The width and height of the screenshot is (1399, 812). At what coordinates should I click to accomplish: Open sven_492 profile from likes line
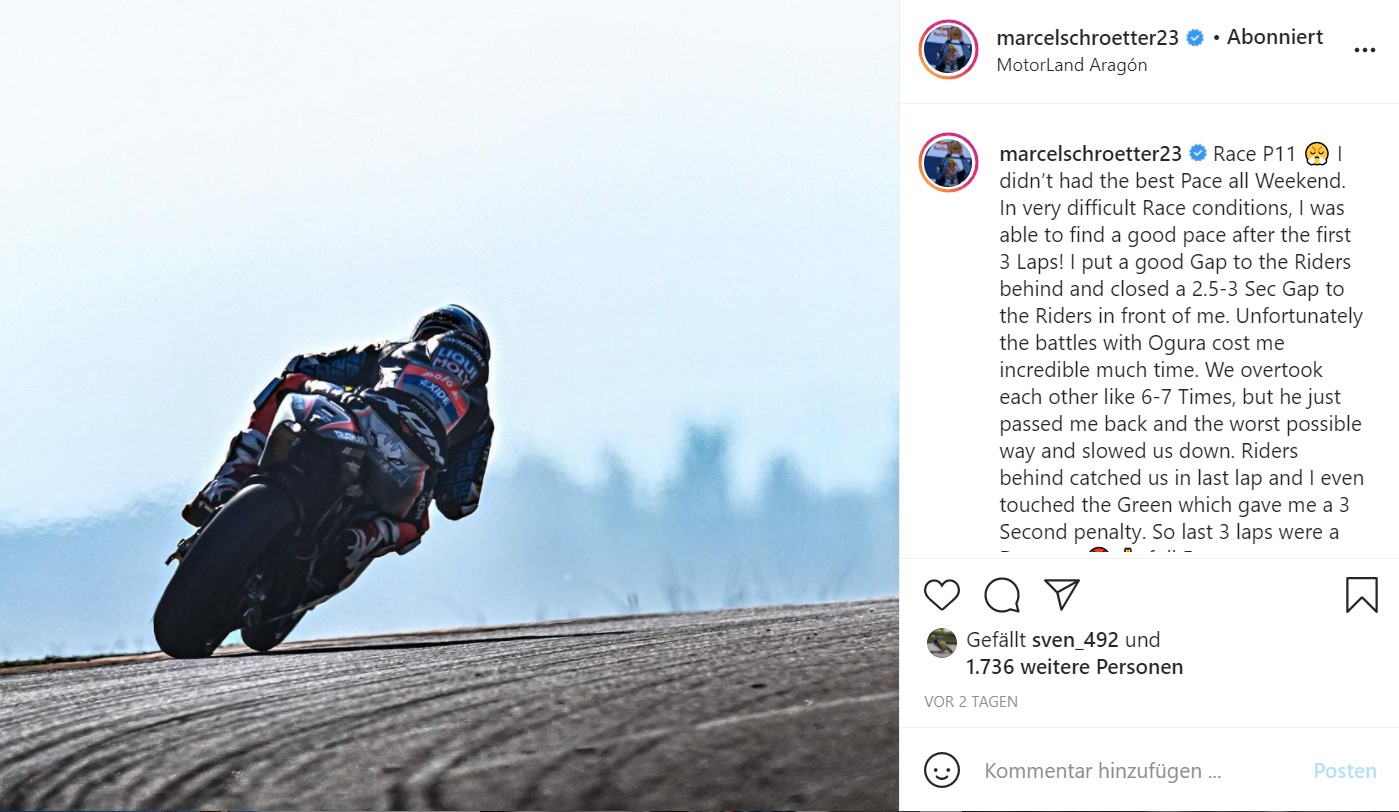tap(1076, 640)
